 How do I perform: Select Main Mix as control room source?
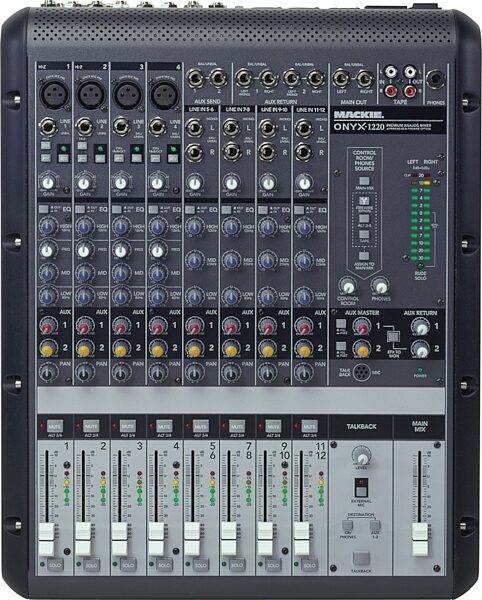(x=364, y=181)
